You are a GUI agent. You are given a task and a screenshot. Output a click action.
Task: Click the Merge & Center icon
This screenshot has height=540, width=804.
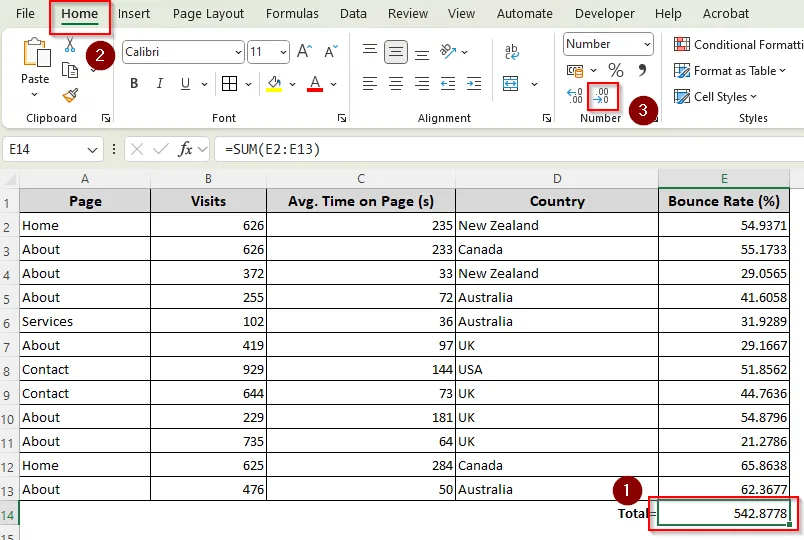(511, 84)
